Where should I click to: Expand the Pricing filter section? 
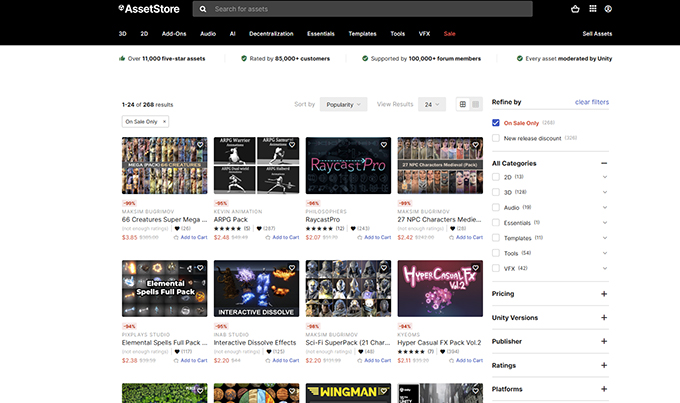604,294
